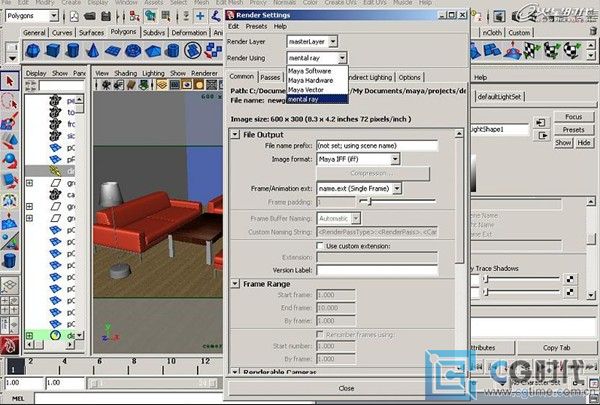The width and height of the screenshot is (600, 405).
Task: Click the new scene page icon
Action: coord(74,16)
